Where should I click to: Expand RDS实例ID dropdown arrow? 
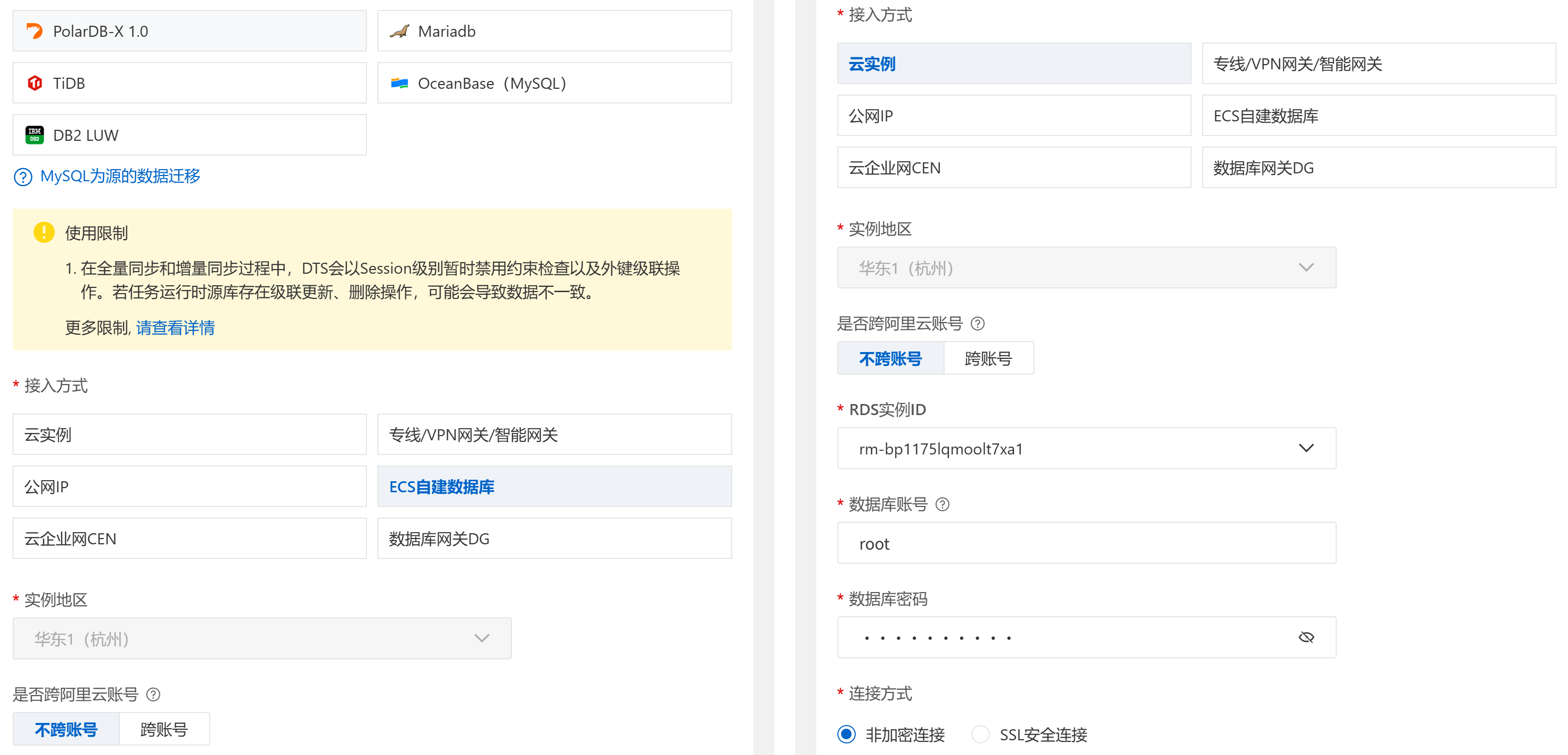click(x=1306, y=448)
